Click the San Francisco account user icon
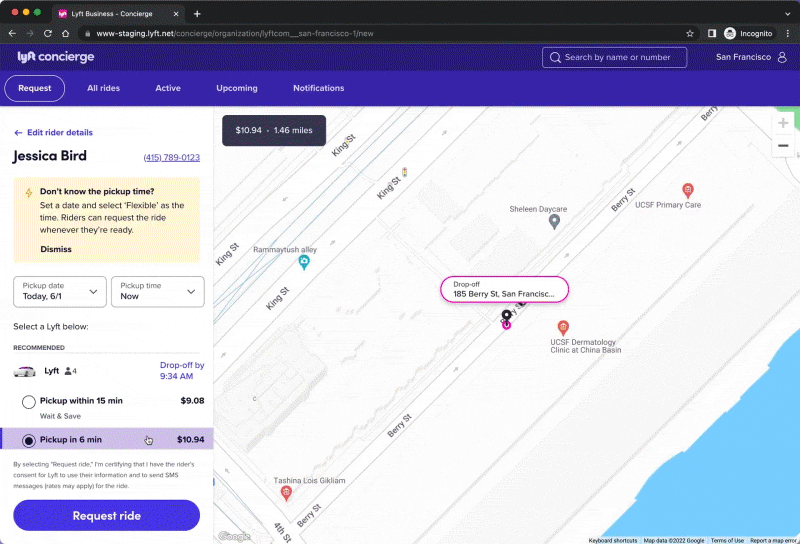Viewport: 800px width, 544px height. point(782,57)
